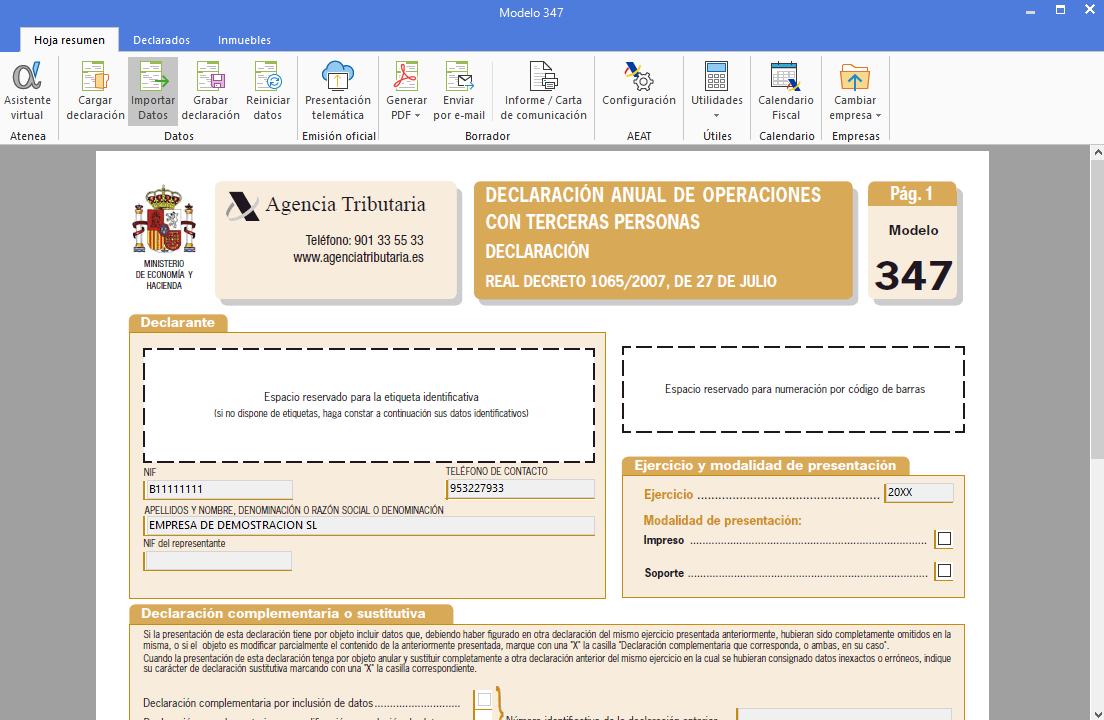Expand the Generar PDF dropdown arrow
Screen dimensions: 1104x720
pyautogui.click(x=418, y=116)
